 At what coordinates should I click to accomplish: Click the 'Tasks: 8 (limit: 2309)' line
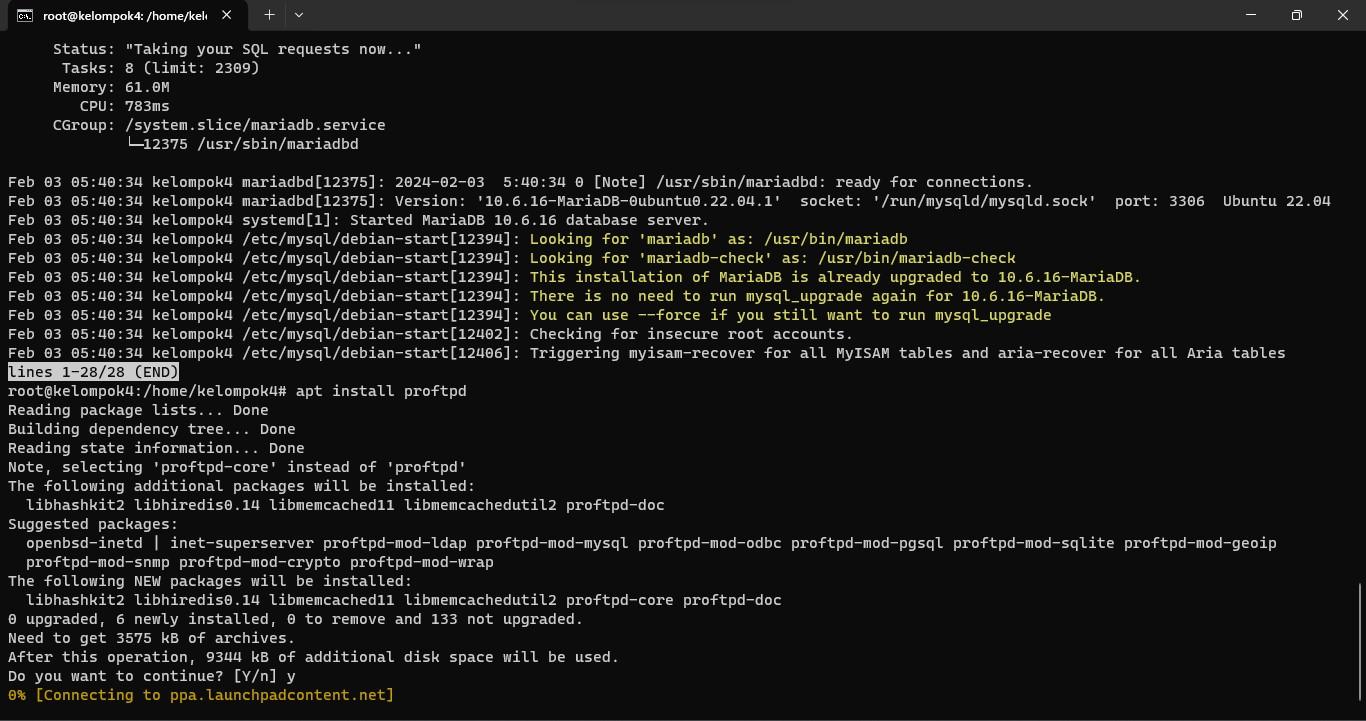coord(161,68)
